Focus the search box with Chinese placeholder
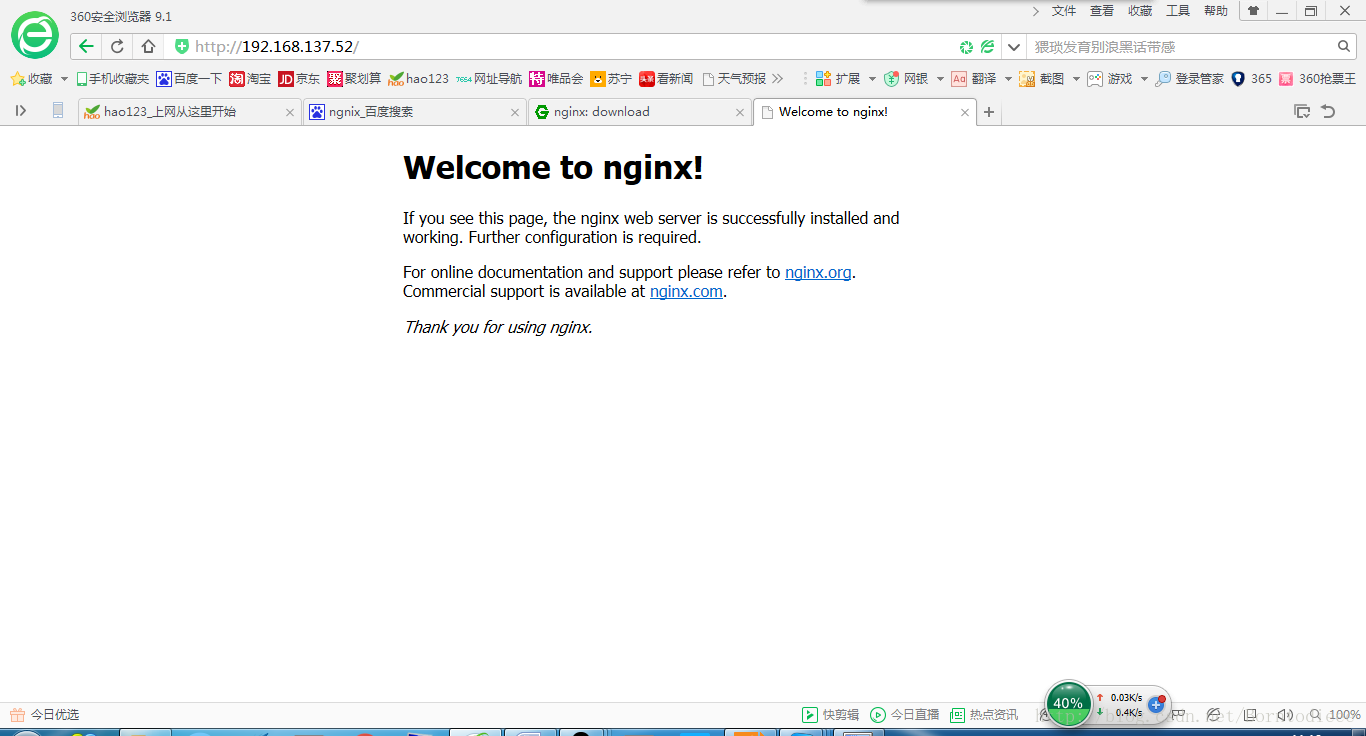Screen dimensions: 1366x736 coord(1180,47)
